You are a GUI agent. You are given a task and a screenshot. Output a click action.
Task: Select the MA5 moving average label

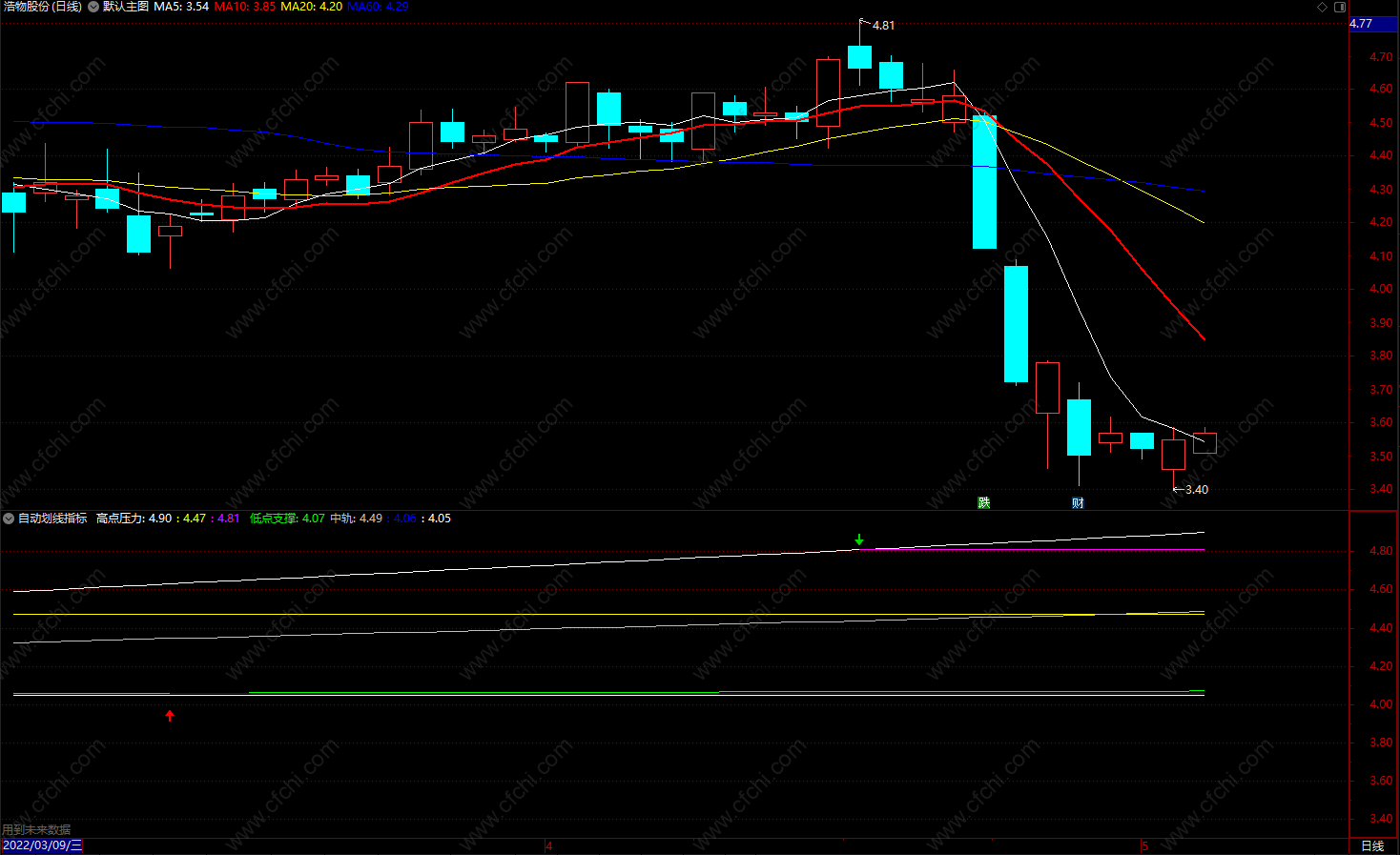181,7
